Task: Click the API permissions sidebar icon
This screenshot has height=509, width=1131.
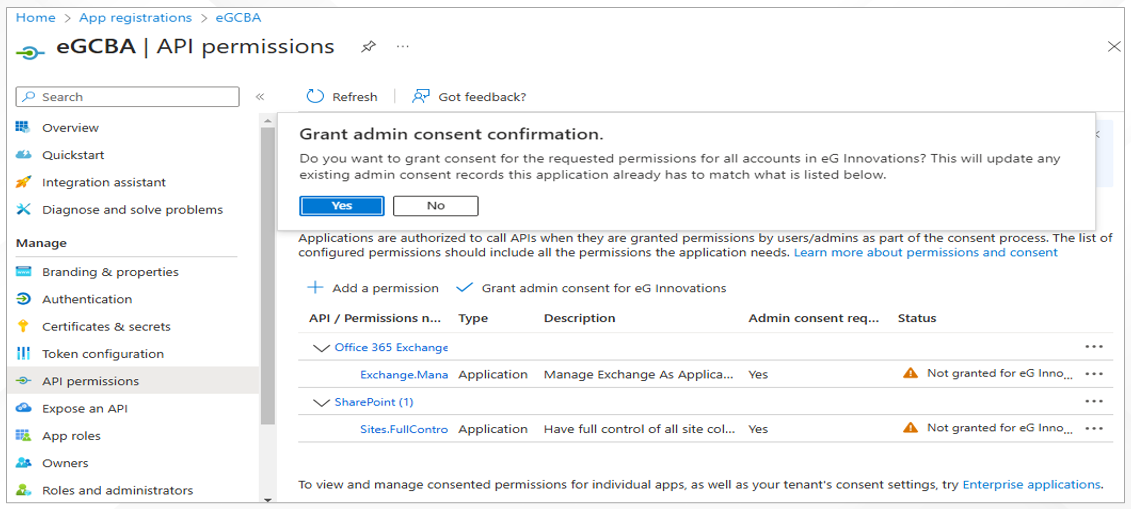Action: tap(23, 381)
